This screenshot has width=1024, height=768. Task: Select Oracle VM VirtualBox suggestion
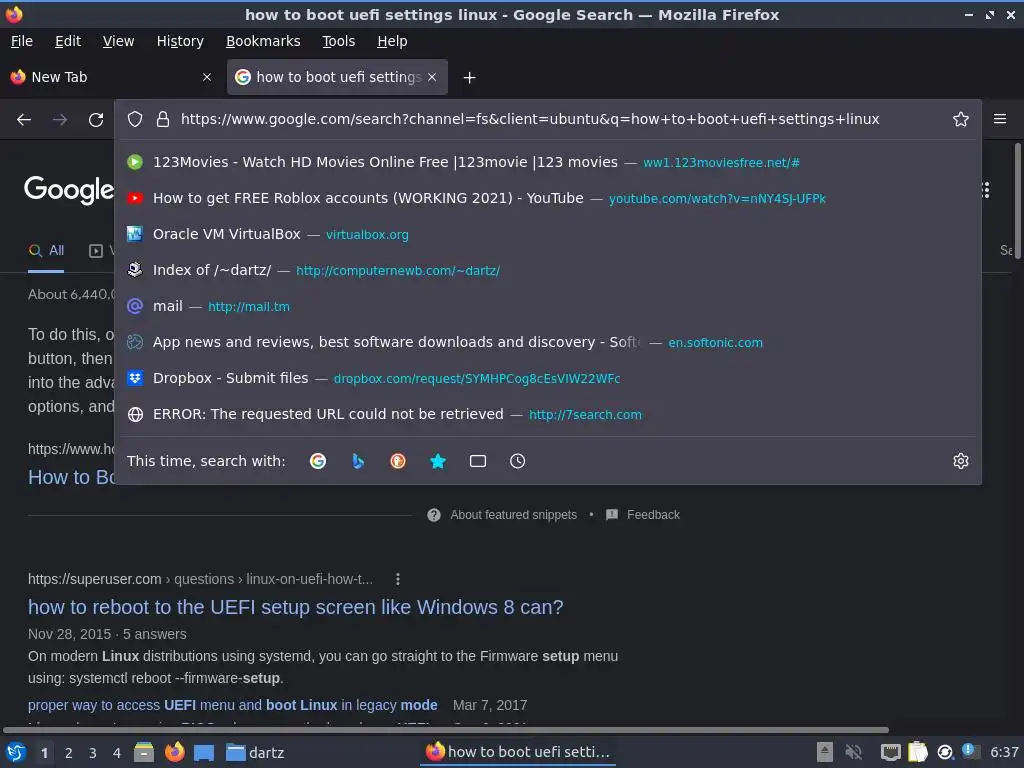pyautogui.click(x=547, y=234)
